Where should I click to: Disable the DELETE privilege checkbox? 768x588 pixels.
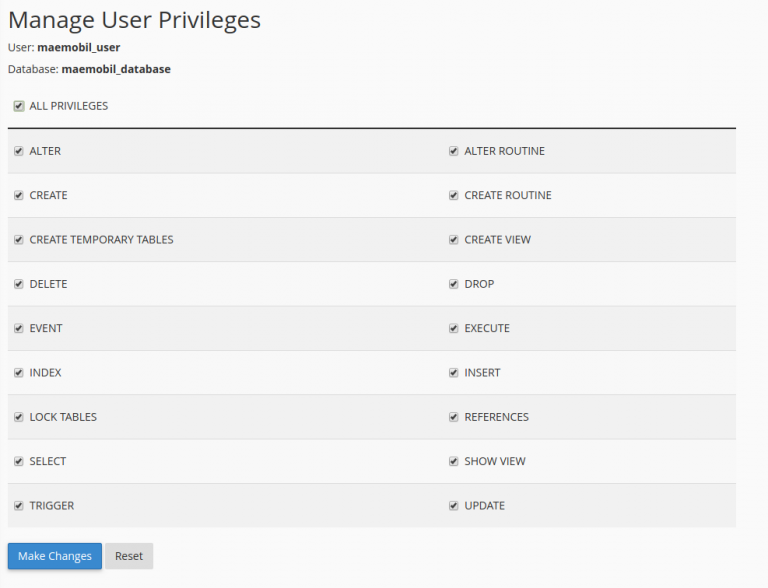click(19, 284)
